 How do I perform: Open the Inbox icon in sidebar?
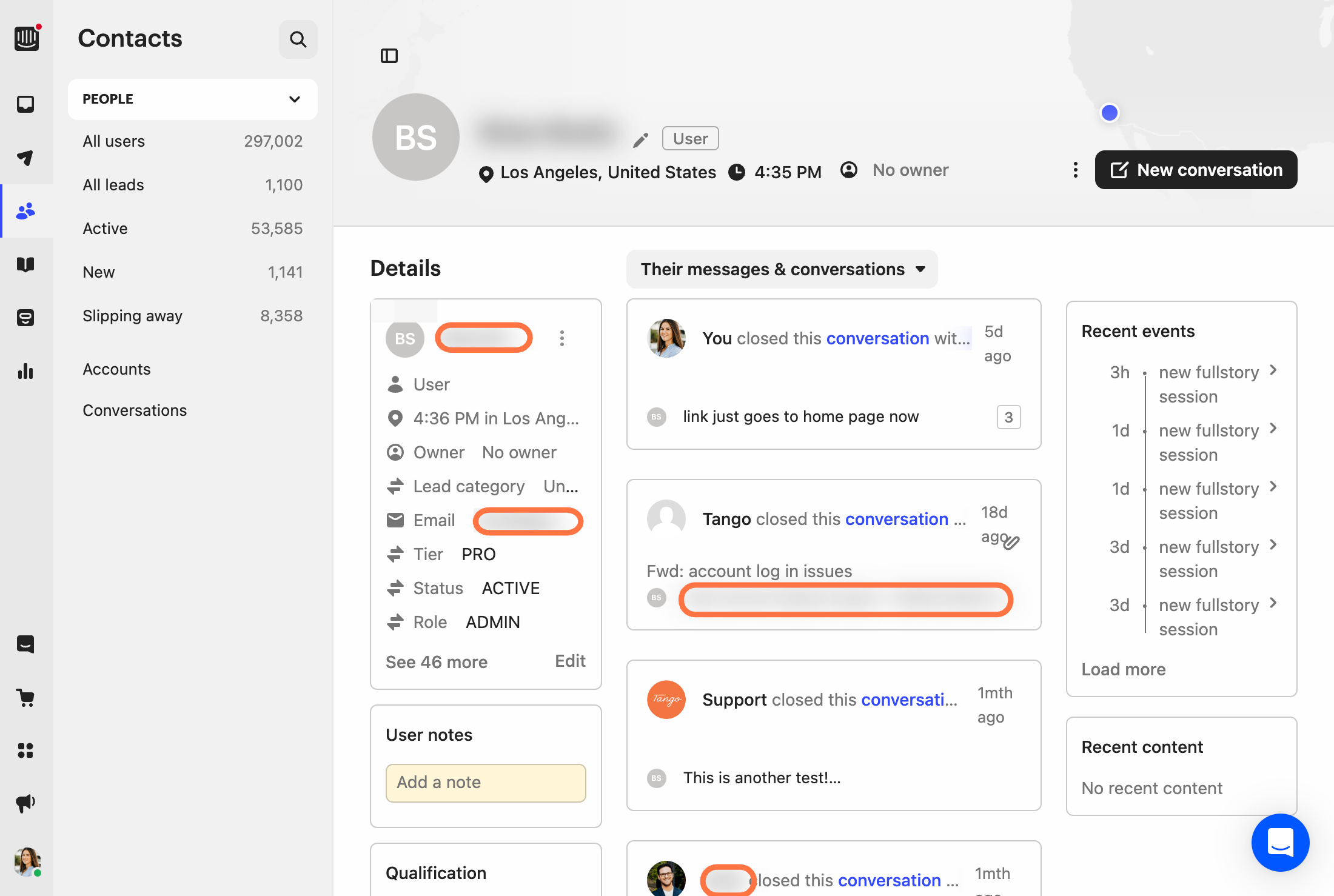pos(25,104)
